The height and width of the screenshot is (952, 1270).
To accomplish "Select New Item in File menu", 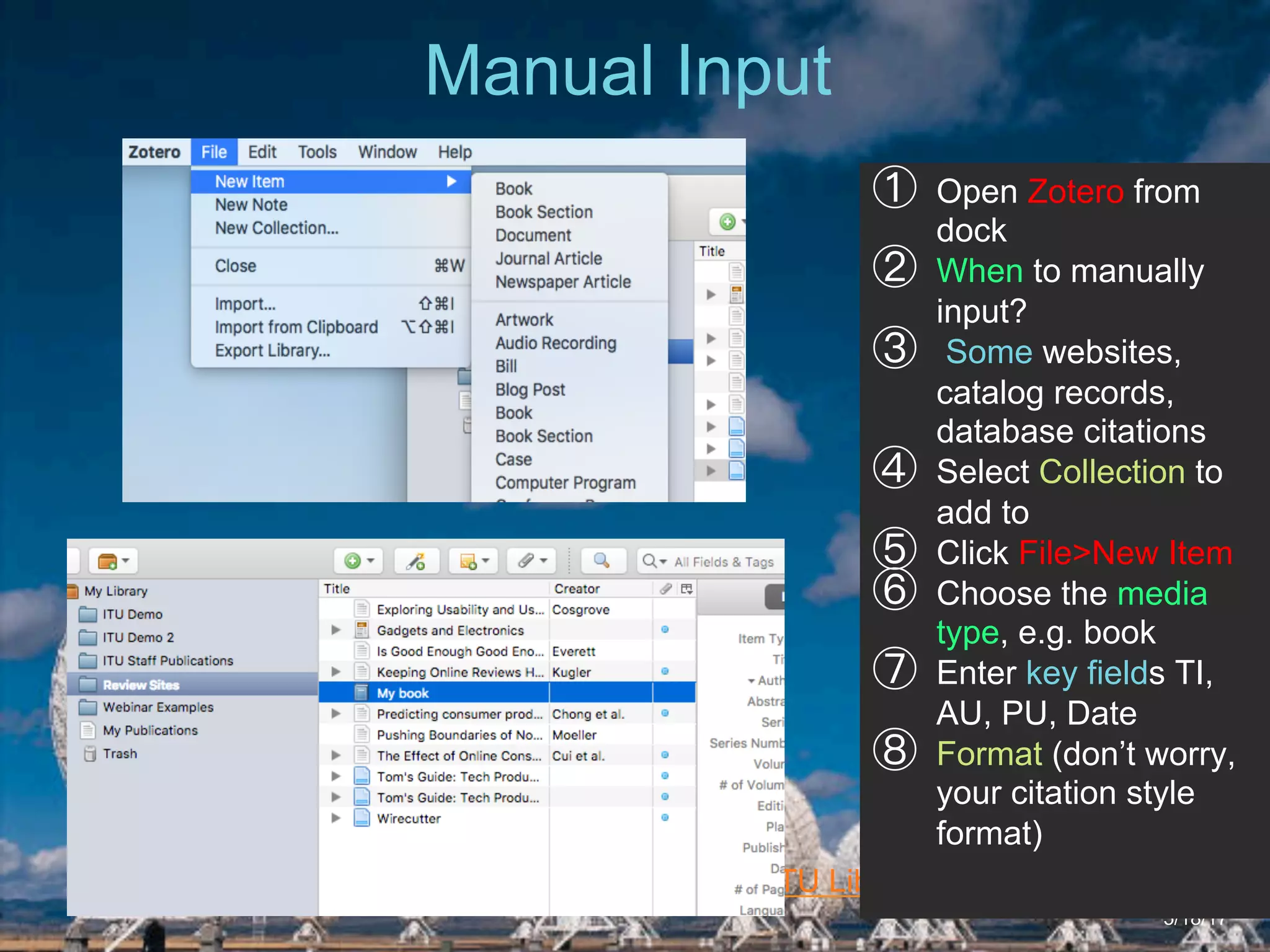I will pos(331,182).
